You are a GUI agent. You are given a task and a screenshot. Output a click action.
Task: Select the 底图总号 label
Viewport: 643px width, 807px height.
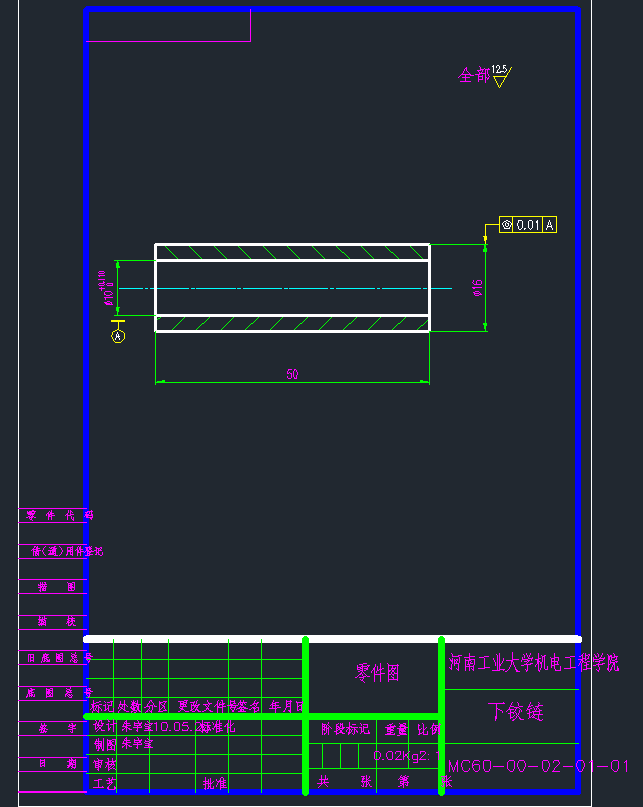click(60, 693)
